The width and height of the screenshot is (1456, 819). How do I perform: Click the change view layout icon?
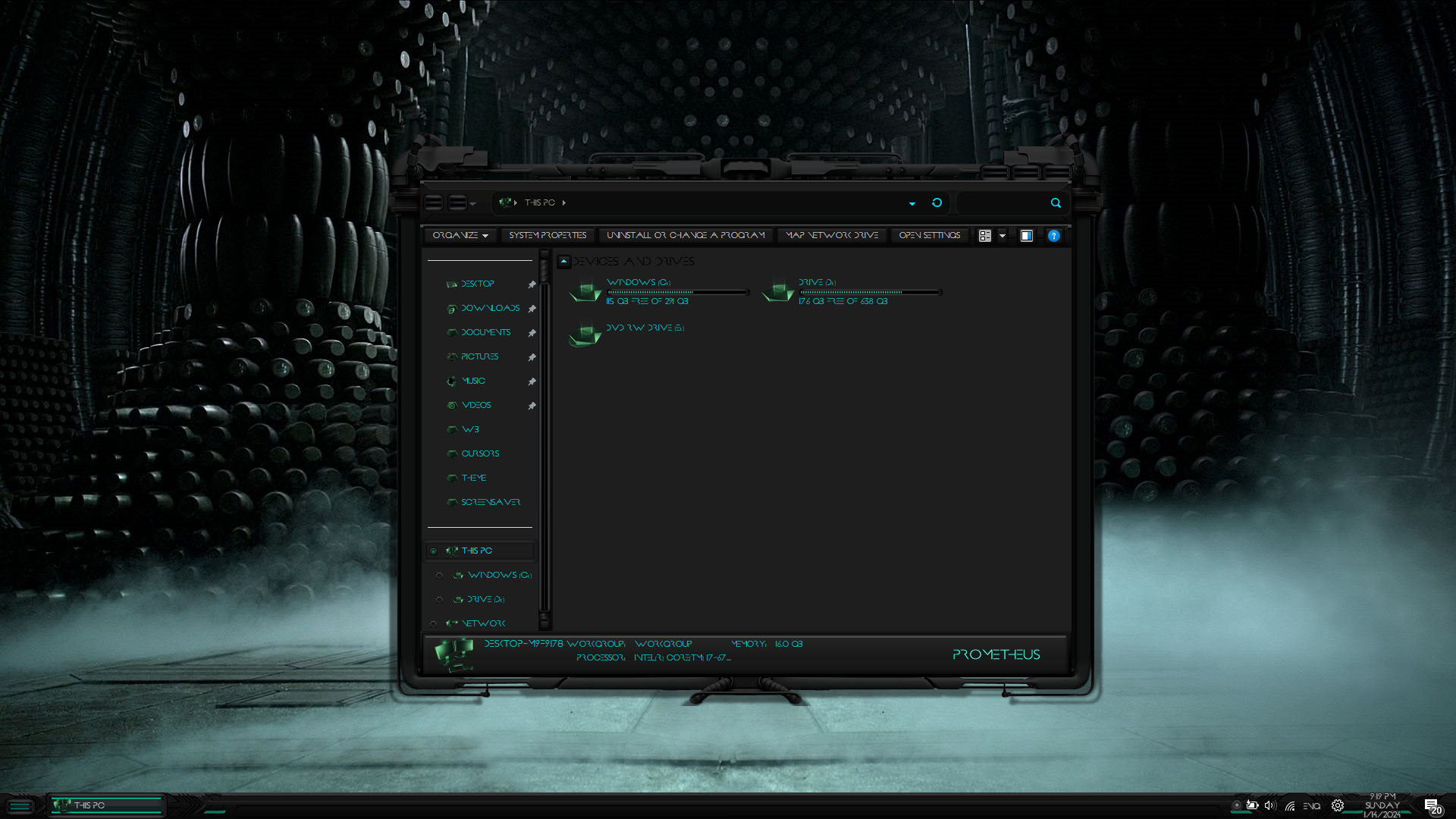click(x=985, y=236)
